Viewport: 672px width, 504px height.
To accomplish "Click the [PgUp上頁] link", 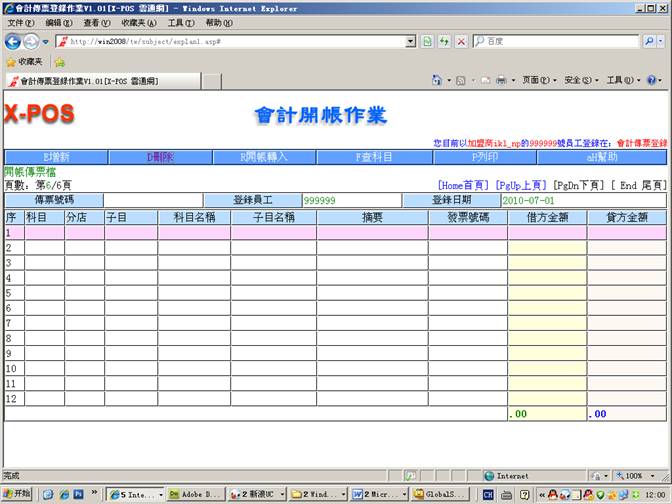I will coord(521,185).
